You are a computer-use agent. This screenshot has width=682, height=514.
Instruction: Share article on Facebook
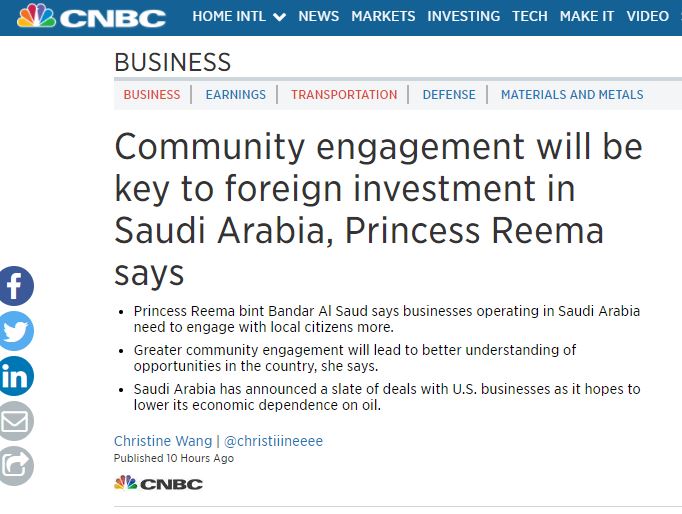[16, 286]
